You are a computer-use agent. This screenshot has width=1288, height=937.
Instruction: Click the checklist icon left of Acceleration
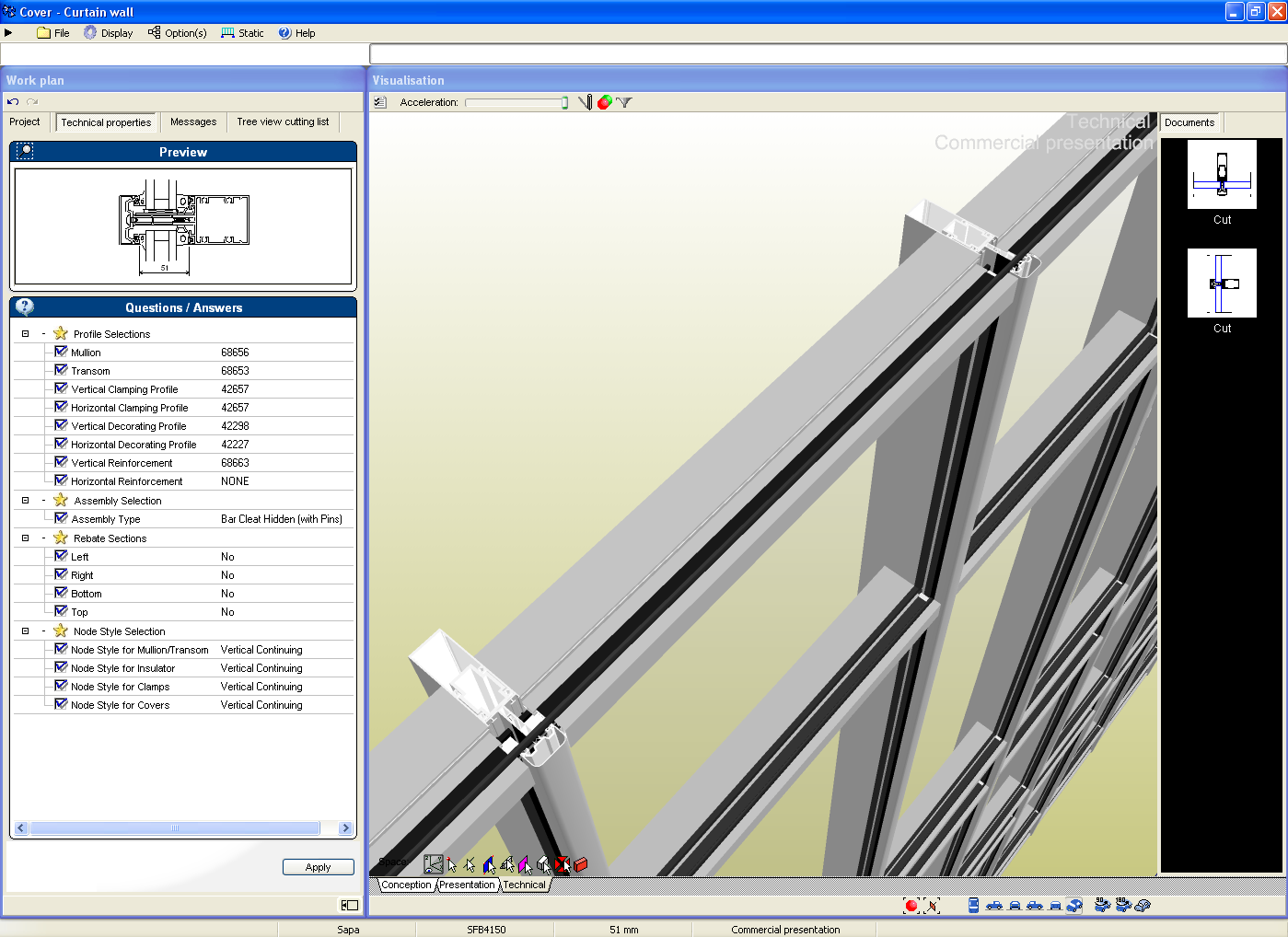[380, 102]
